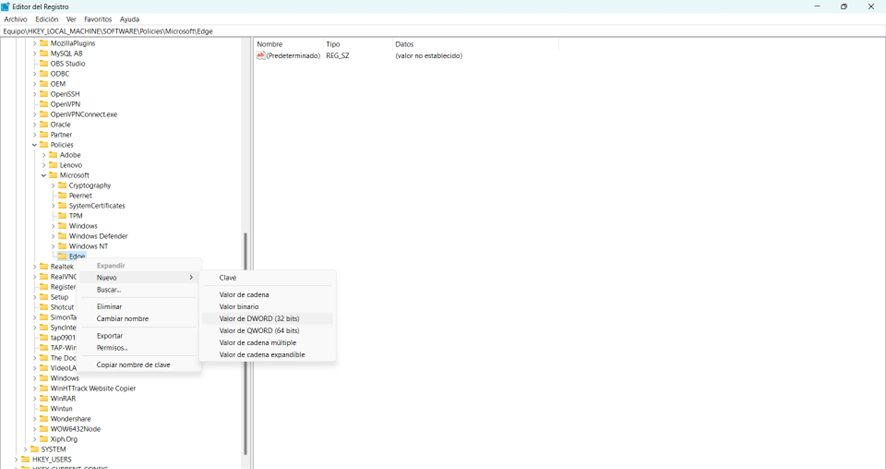Viewport: 886px width, 469px height.
Task: Open the Ver menu
Action: pos(71,19)
